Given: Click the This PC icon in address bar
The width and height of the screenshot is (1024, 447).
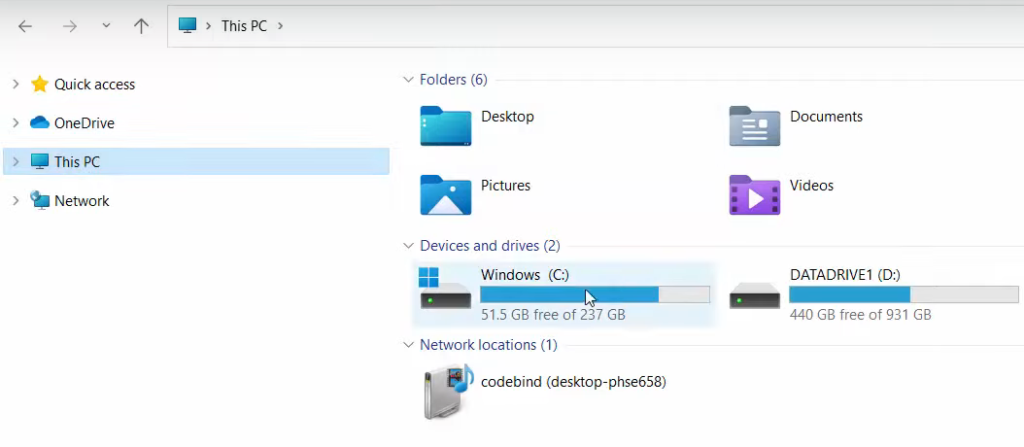Looking at the screenshot, I should pyautogui.click(x=187, y=25).
